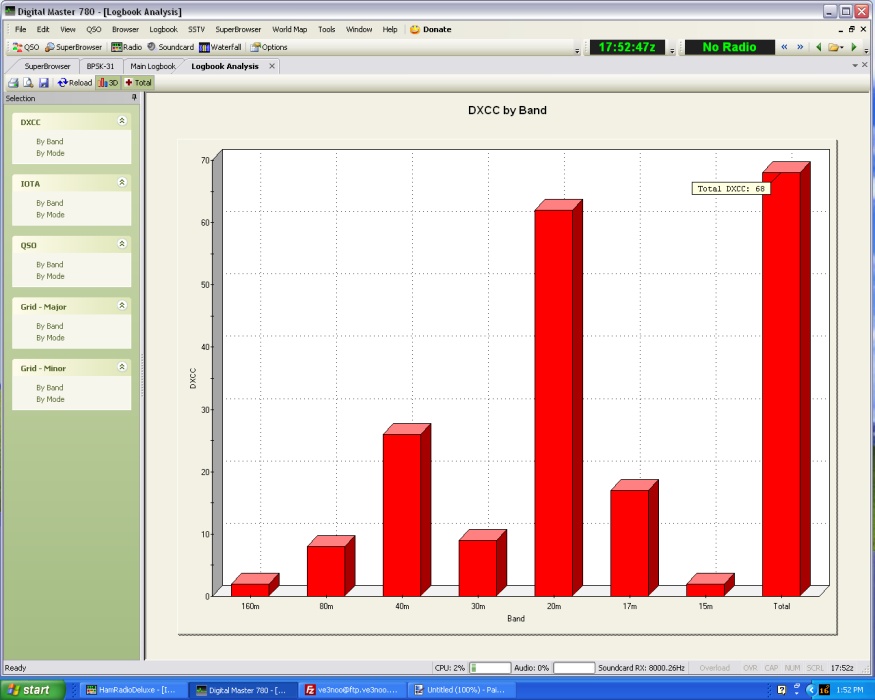
Task: Launch the Radio toolbar button
Action: click(126, 47)
